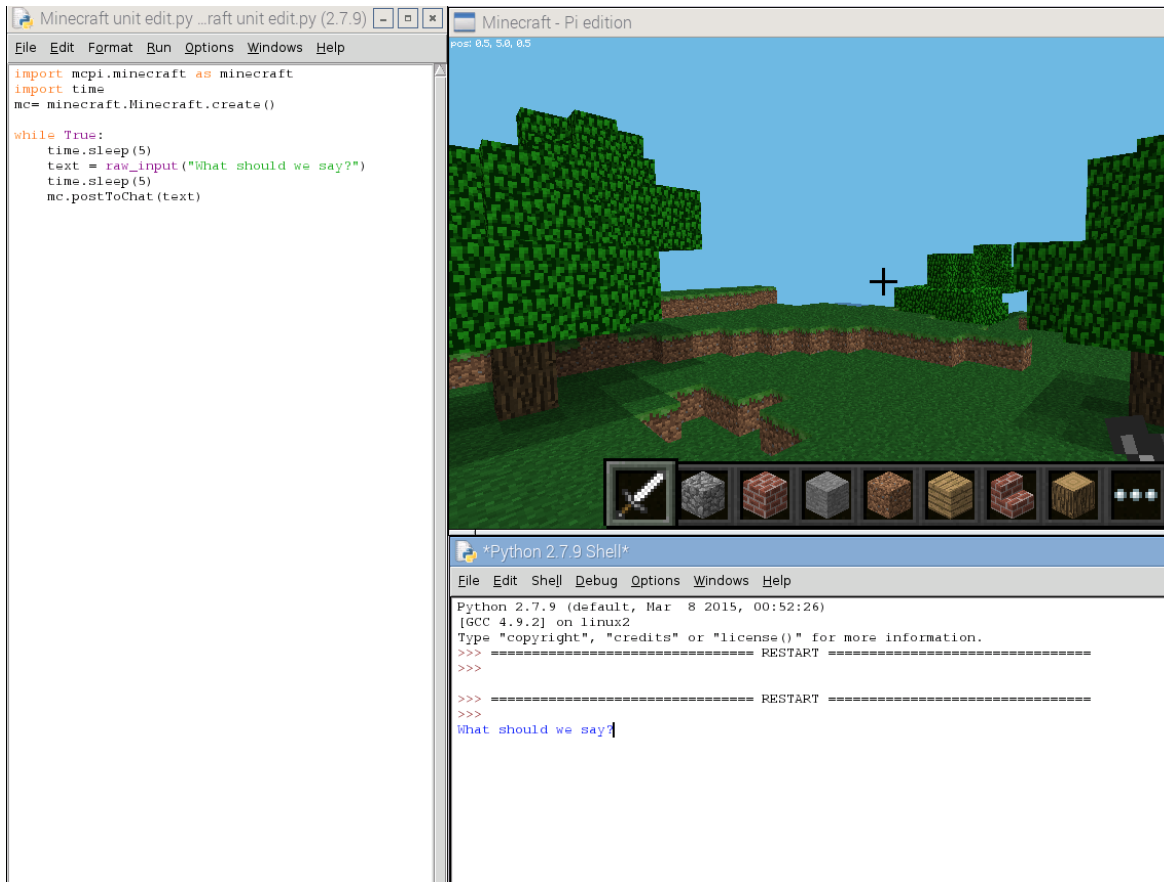Screen dimensions: 1172x884
Task: Click the 'mc= minecraft.Minecraft.create()' line
Action: [144, 105]
